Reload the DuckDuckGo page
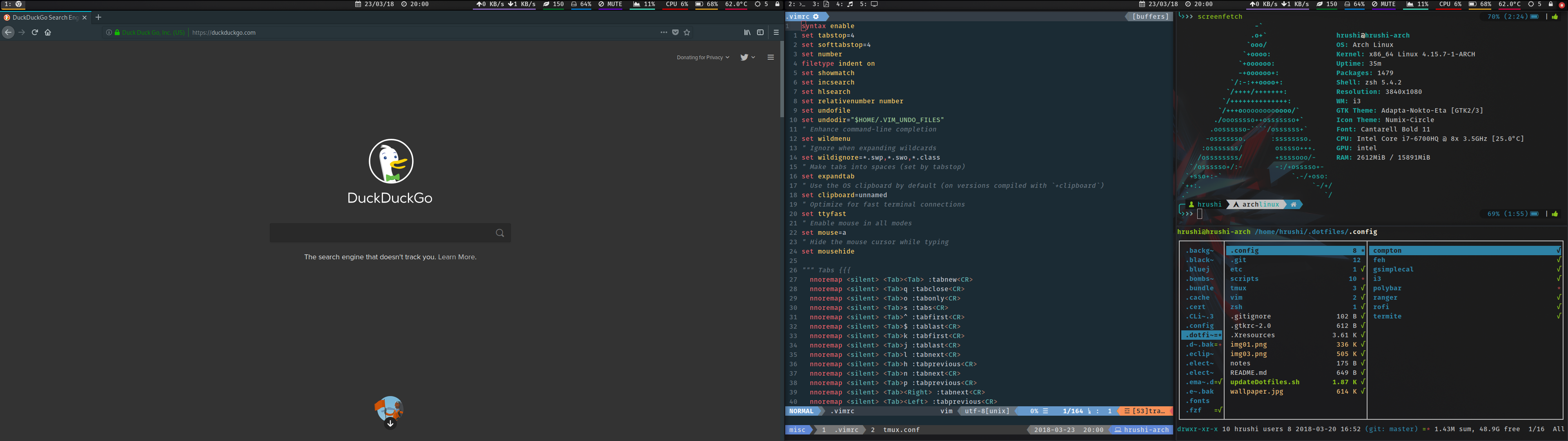The width and height of the screenshot is (1568, 441). [x=35, y=32]
